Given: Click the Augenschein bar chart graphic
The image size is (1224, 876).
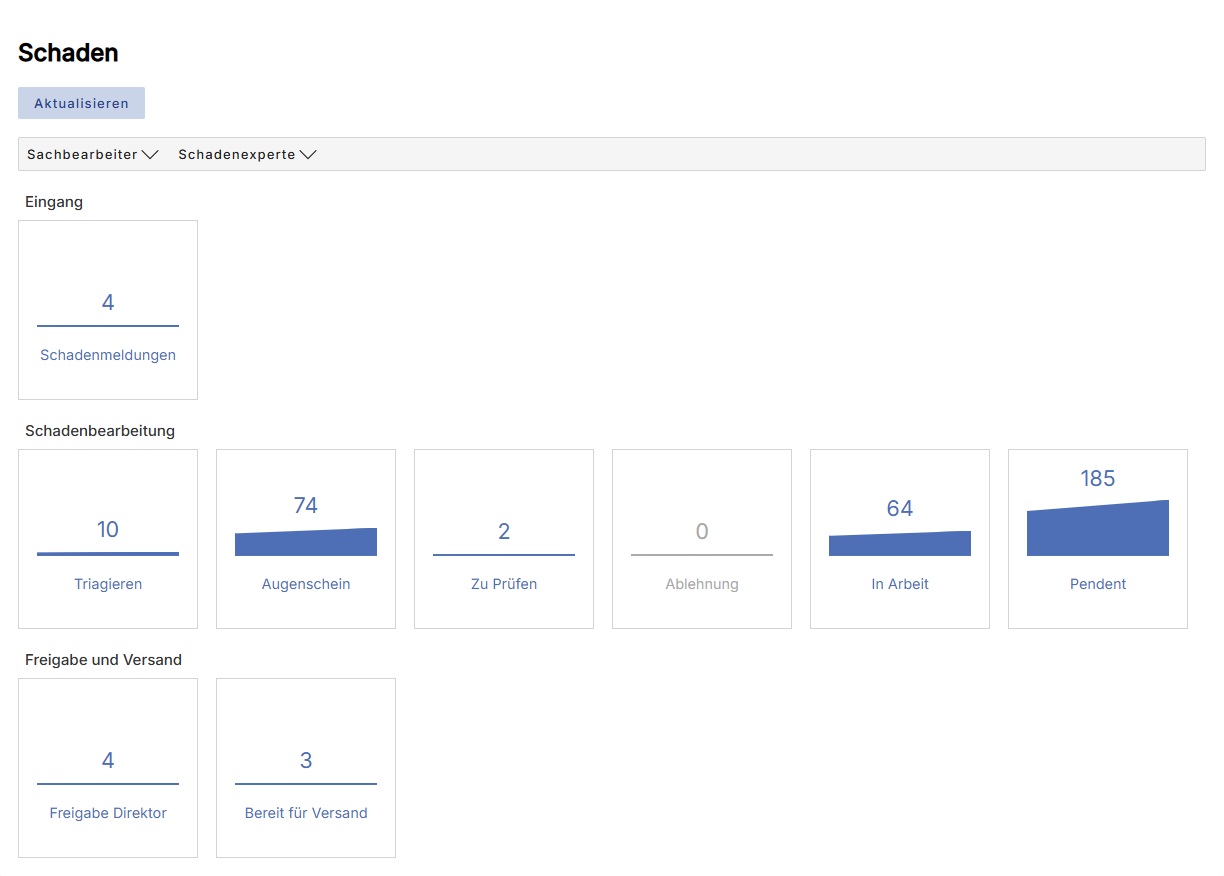Looking at the screenshot, I should (306, 544).
